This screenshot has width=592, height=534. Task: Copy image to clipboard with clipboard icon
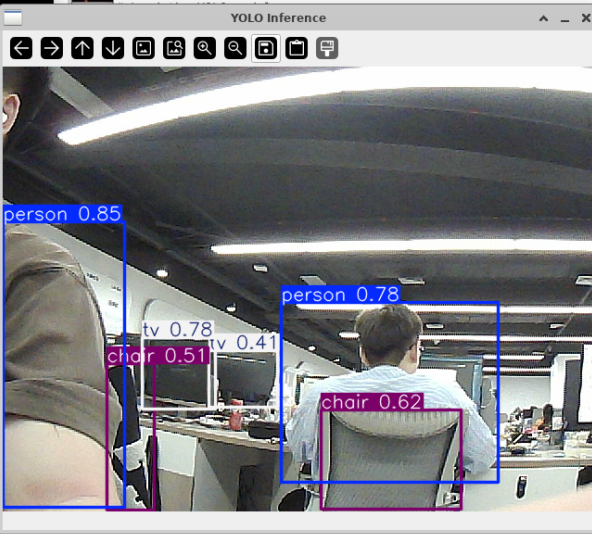296,48
